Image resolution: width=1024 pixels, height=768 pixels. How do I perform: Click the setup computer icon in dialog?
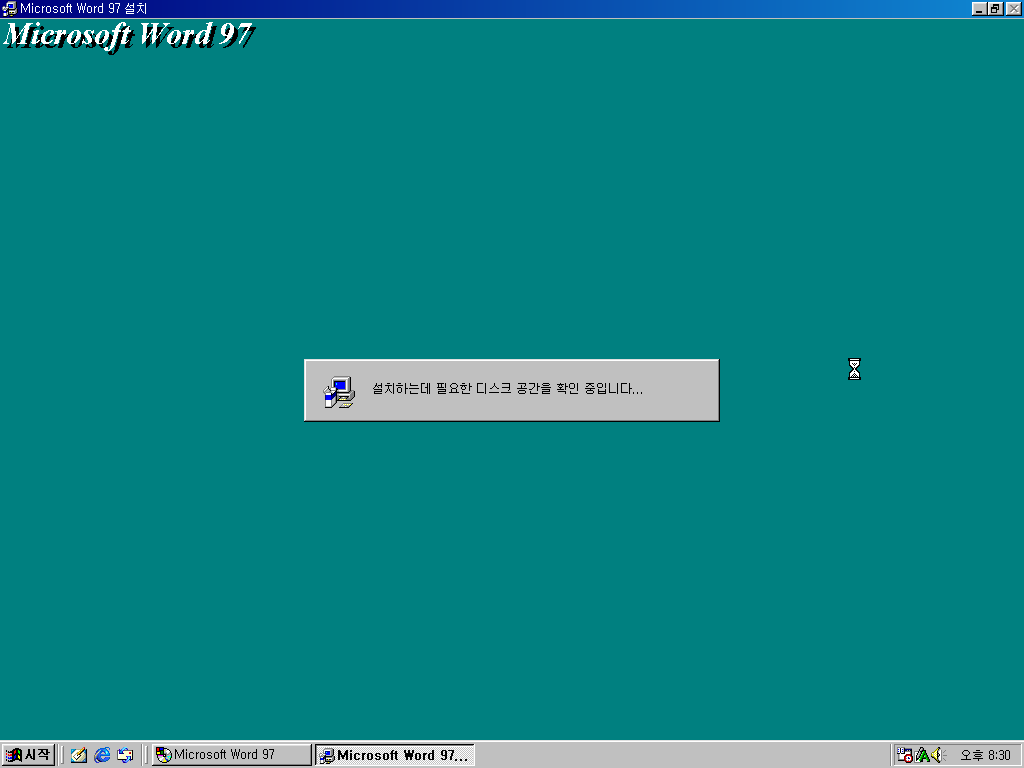[x=339, y=392]
